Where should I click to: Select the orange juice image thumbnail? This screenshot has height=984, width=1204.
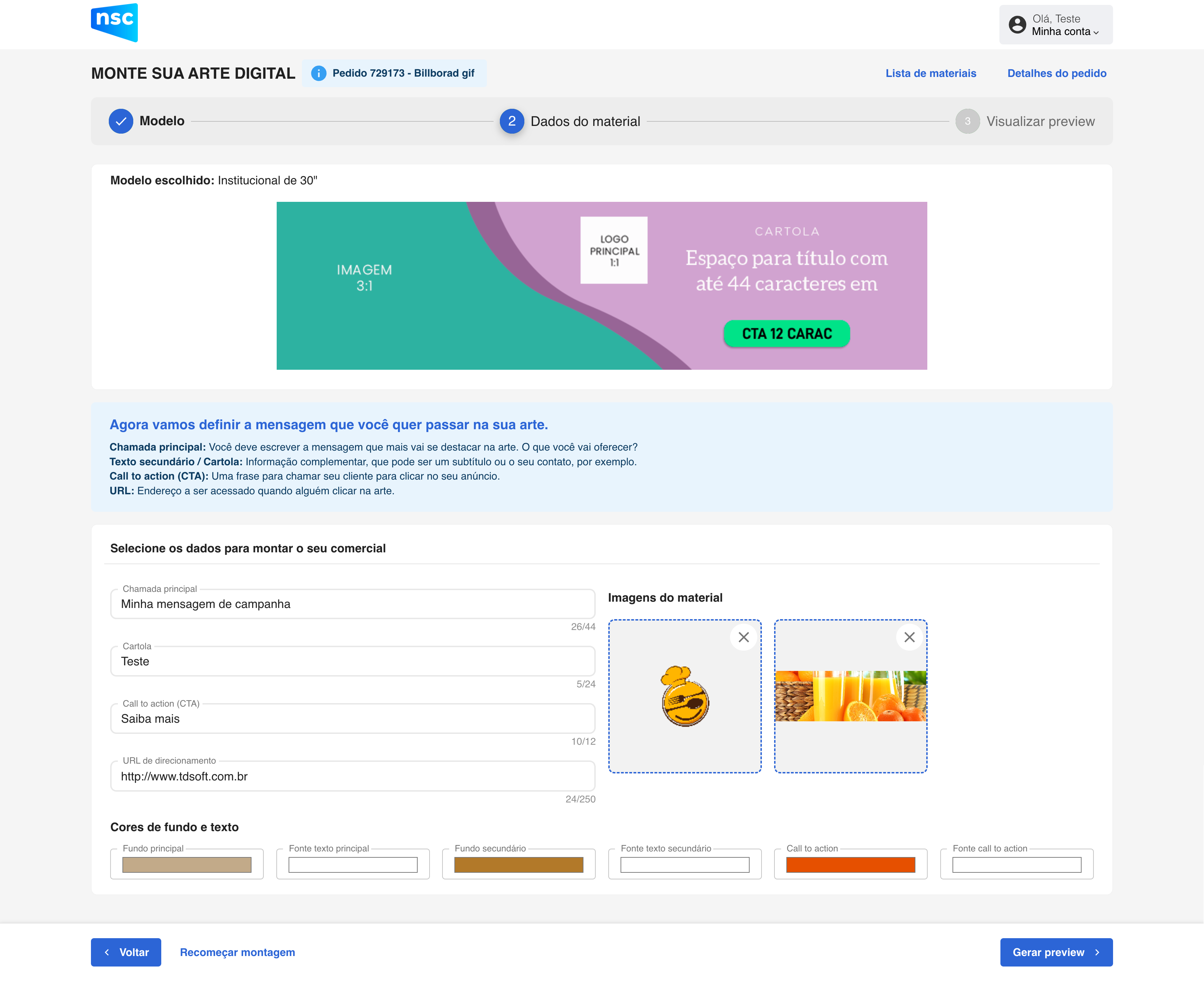click(x=850, y=696)
